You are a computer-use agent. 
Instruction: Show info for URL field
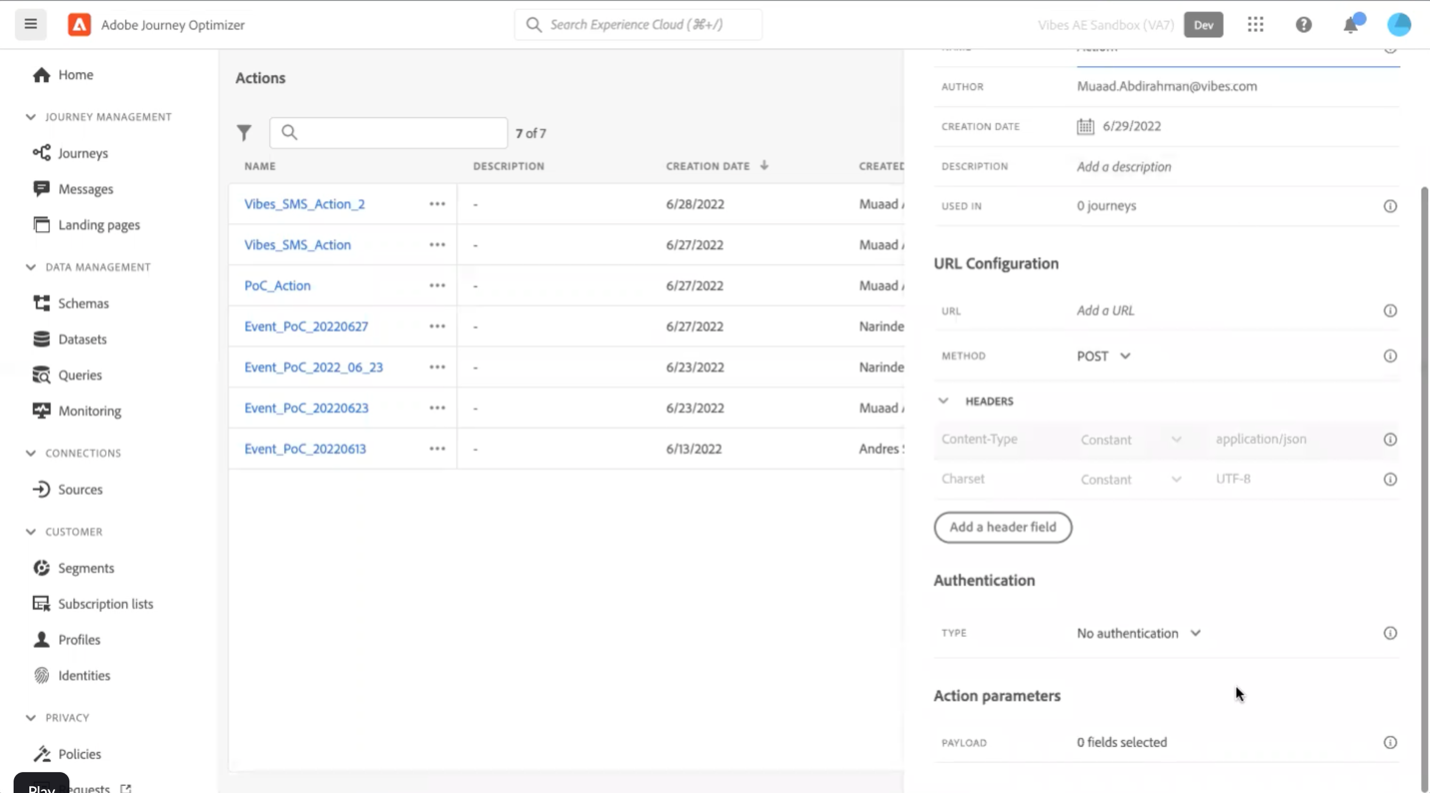pyautogui.click(x=1390, y=311)
